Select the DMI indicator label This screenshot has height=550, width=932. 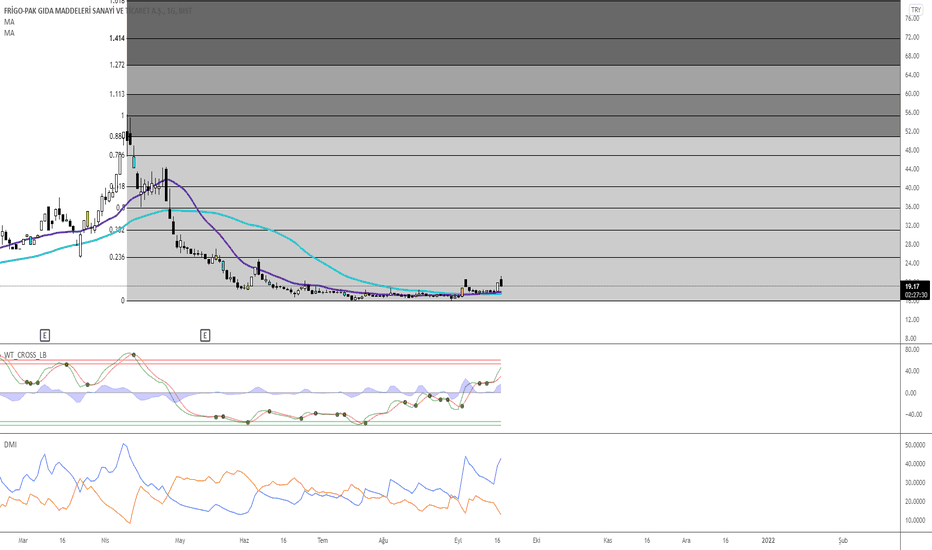coord(10,444)
